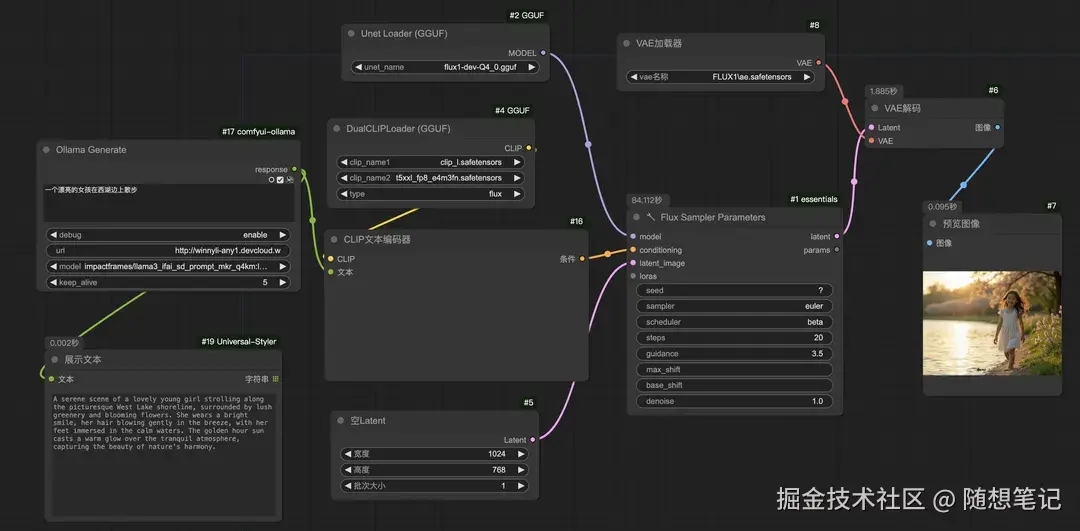Image resolution: width=1080 pixels, height=531 pixels.
Task: Click the steps field showing 20
Action: click(x=734, y=338)
